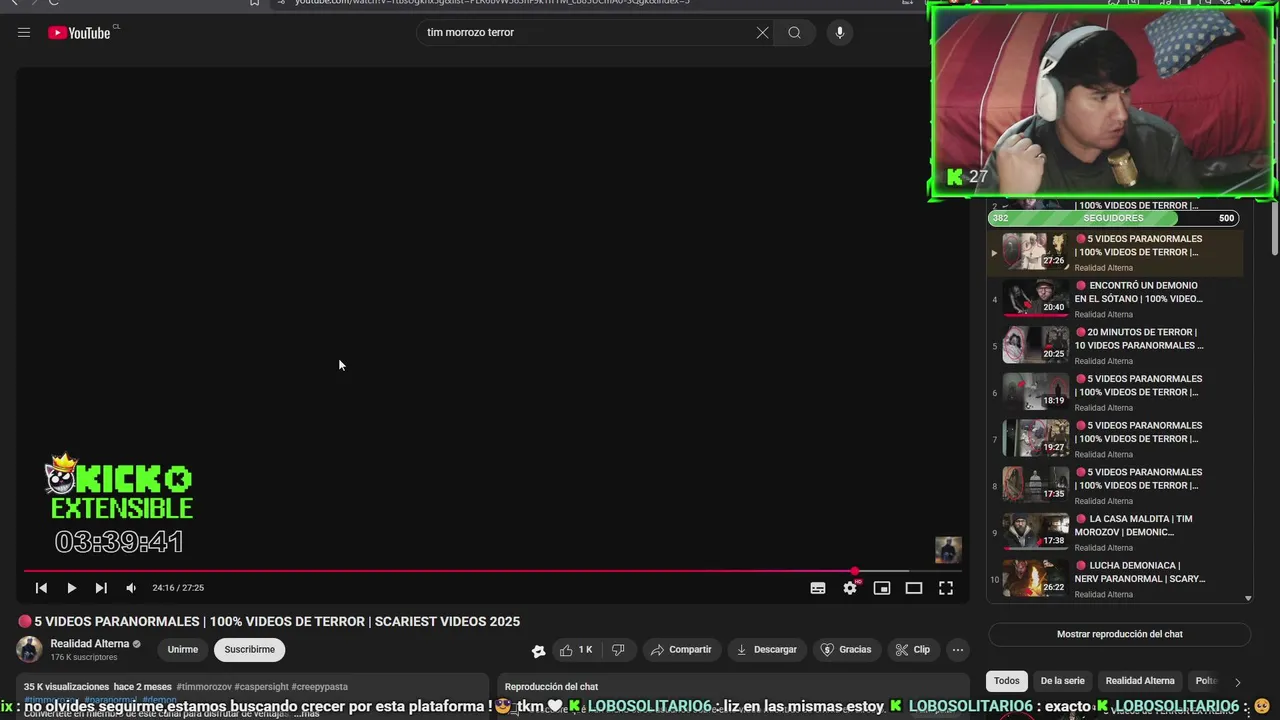Open the Realidad Alterna channel name link
Viewport: 1280px width, 720px height.
(90, 644)
